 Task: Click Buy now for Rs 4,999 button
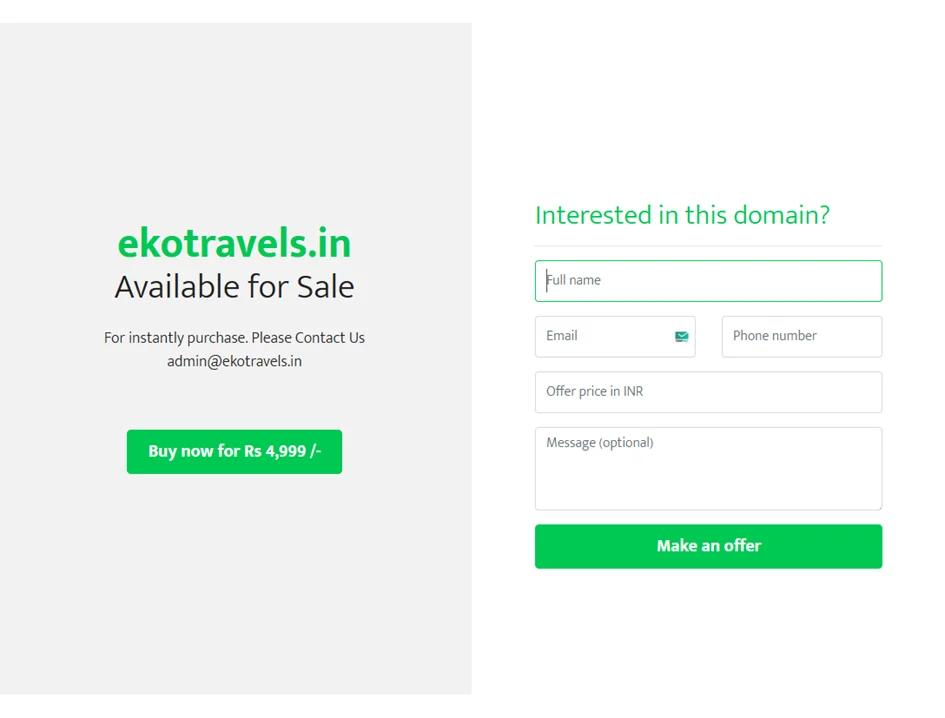(234, 452)
